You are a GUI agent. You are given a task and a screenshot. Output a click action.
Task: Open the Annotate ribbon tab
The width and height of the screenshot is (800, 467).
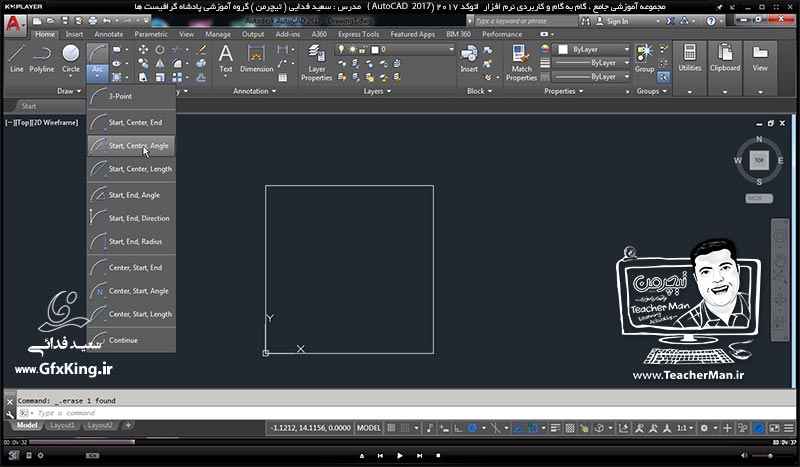(109, 34)
